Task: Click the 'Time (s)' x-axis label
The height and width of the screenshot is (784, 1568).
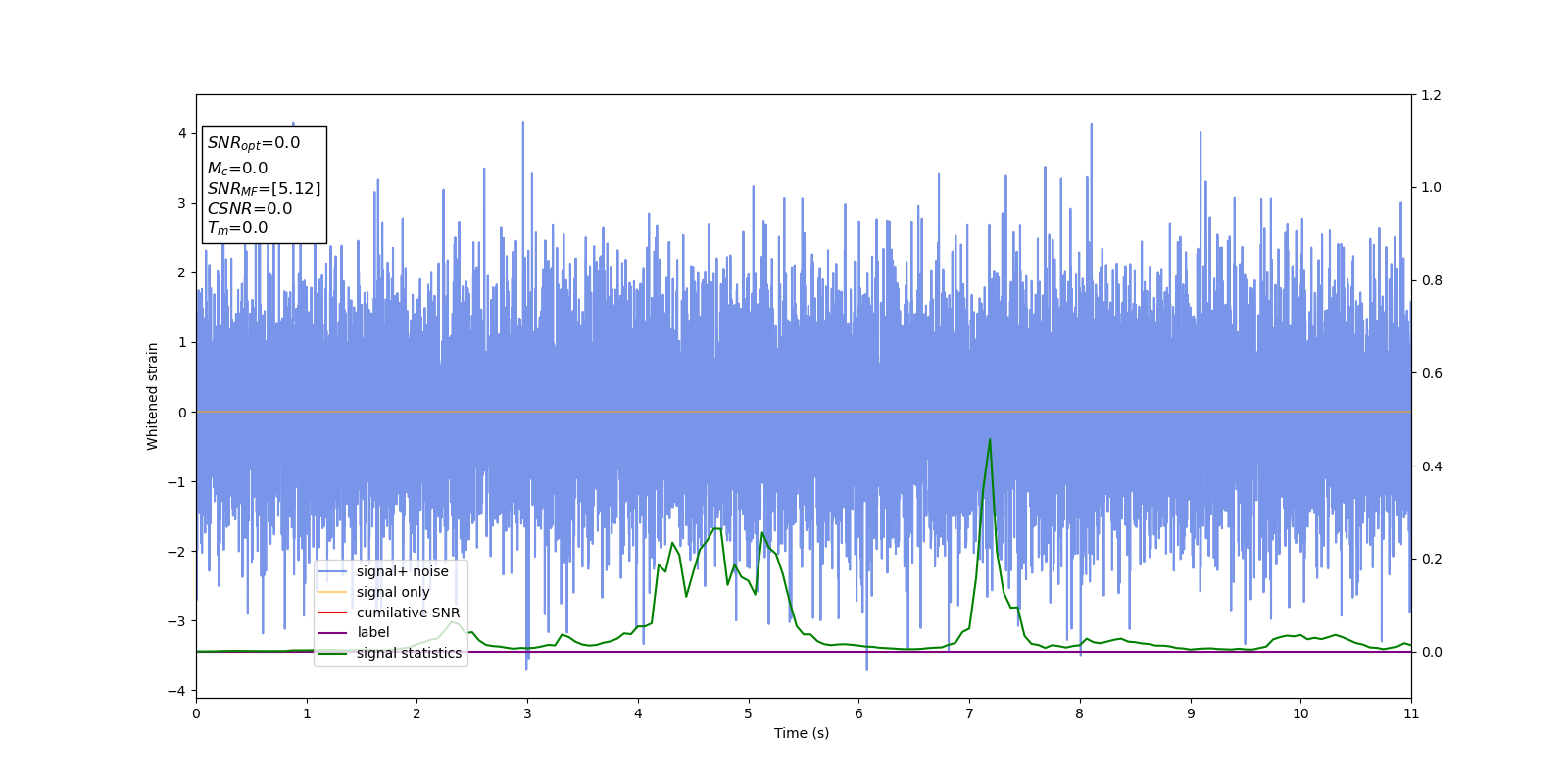Action: (x=802, y=733)
